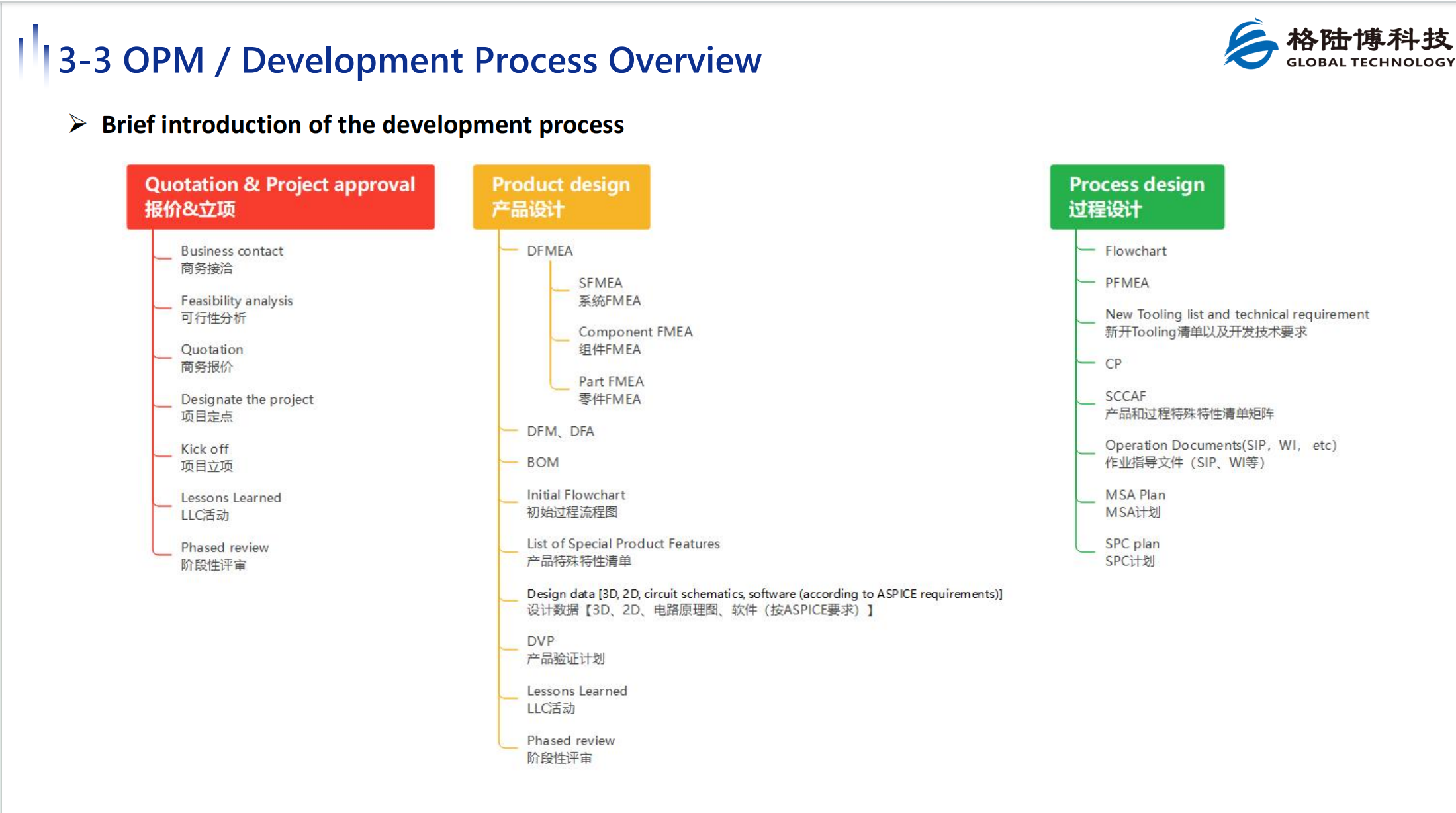Viewport: 1456px width, 813px height.
Task: Select the Flowchart item under Process design
Action: coord(1136,251)
